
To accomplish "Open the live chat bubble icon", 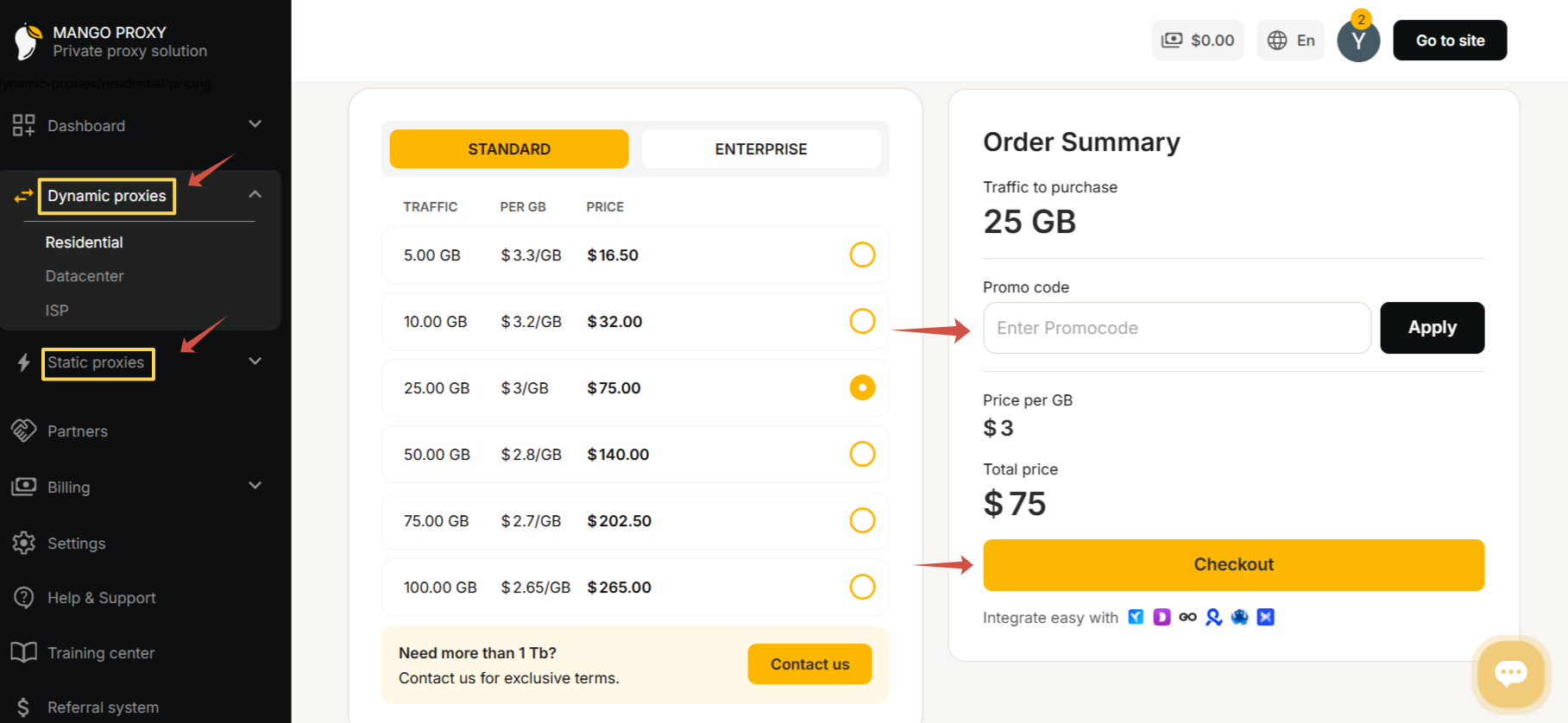I will coord(1510,673).
